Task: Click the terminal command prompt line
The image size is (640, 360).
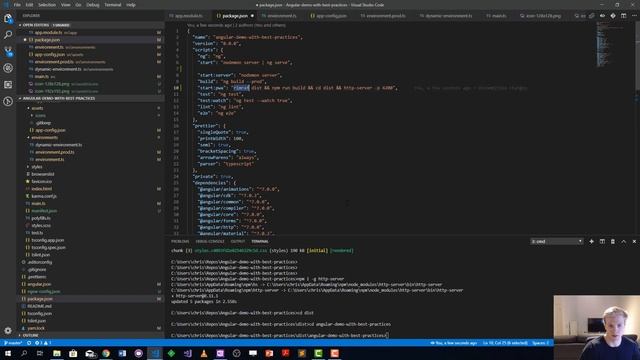Action: pyautogui.click(x=280, y=336)
